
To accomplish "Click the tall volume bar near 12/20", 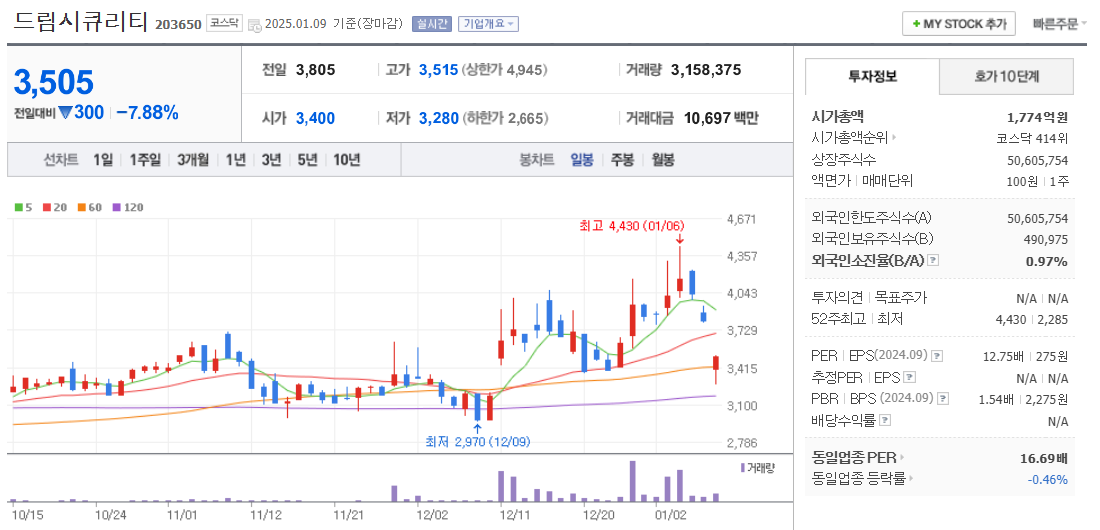I will tap(633, 481).
